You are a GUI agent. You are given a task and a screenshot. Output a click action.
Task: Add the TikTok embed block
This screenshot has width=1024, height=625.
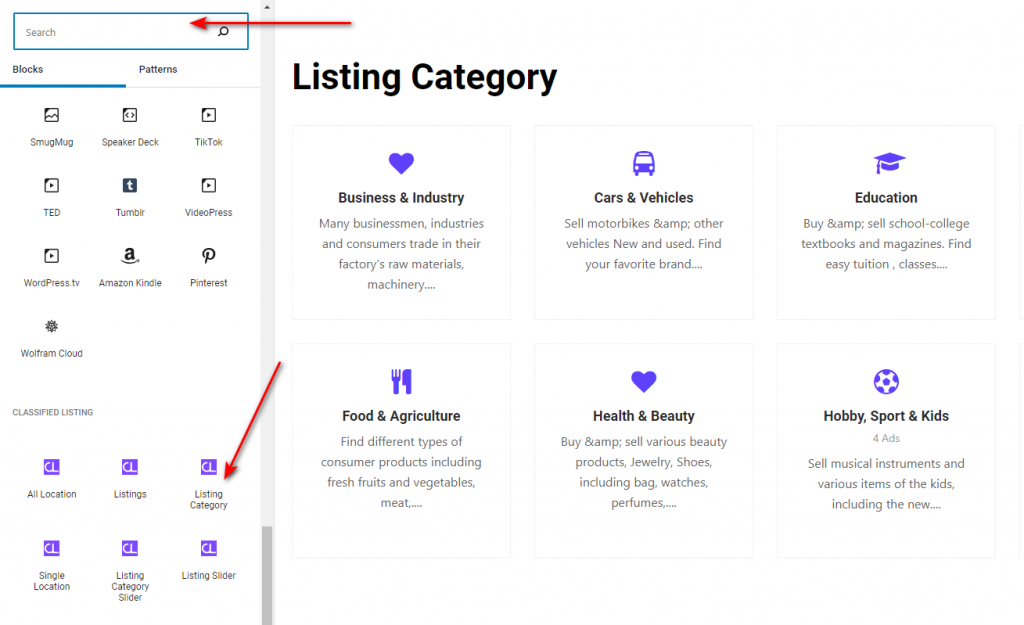click(208, 127)
